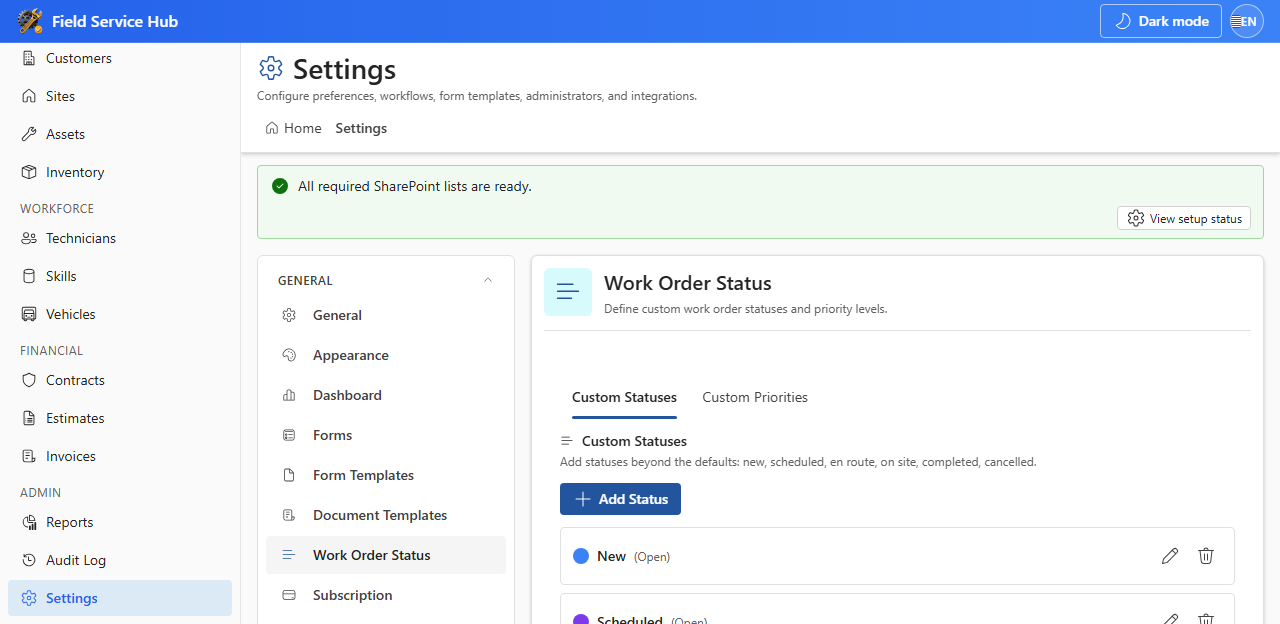
Task: Click the Work Order Status header icon
Action: point(568,292)
